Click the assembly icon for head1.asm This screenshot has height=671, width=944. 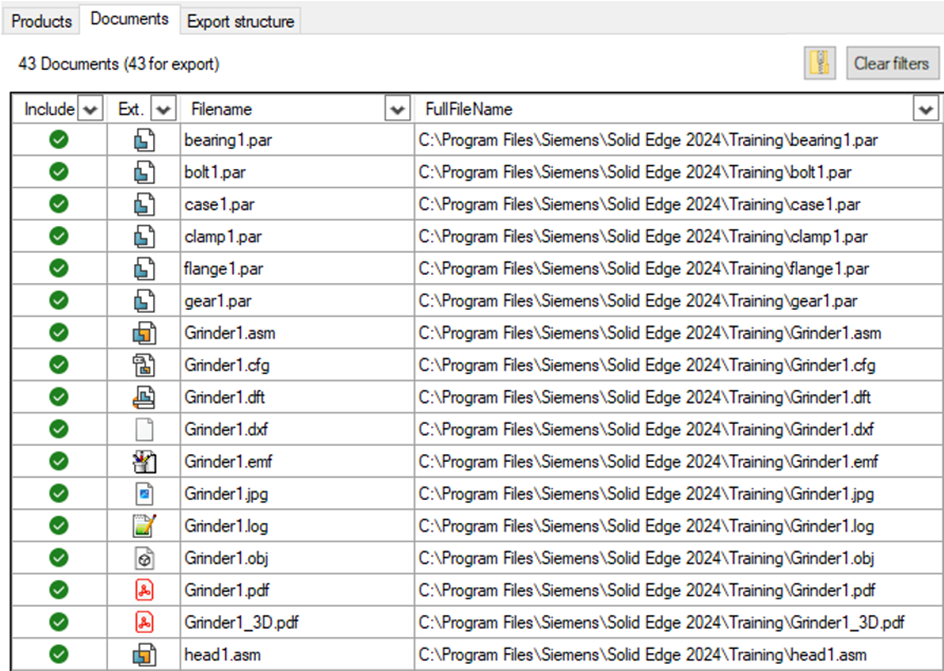(x=144, y=655)
